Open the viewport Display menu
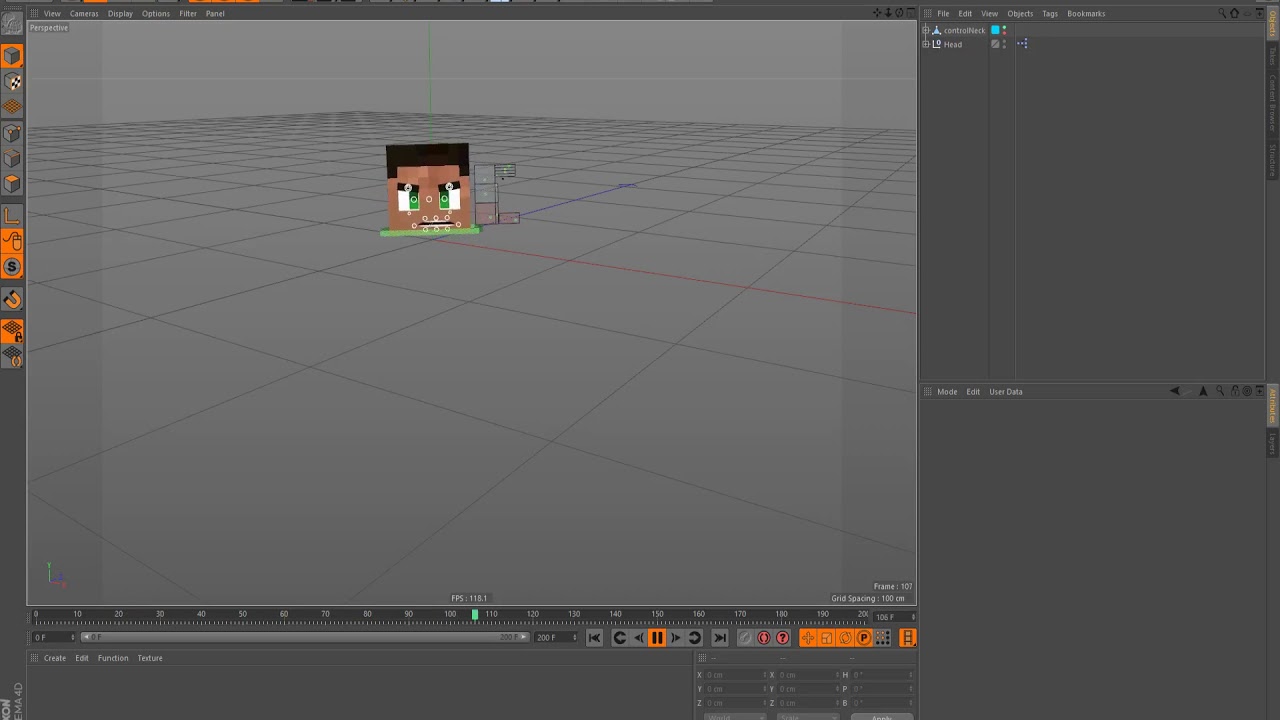 (x=120, y=13)
